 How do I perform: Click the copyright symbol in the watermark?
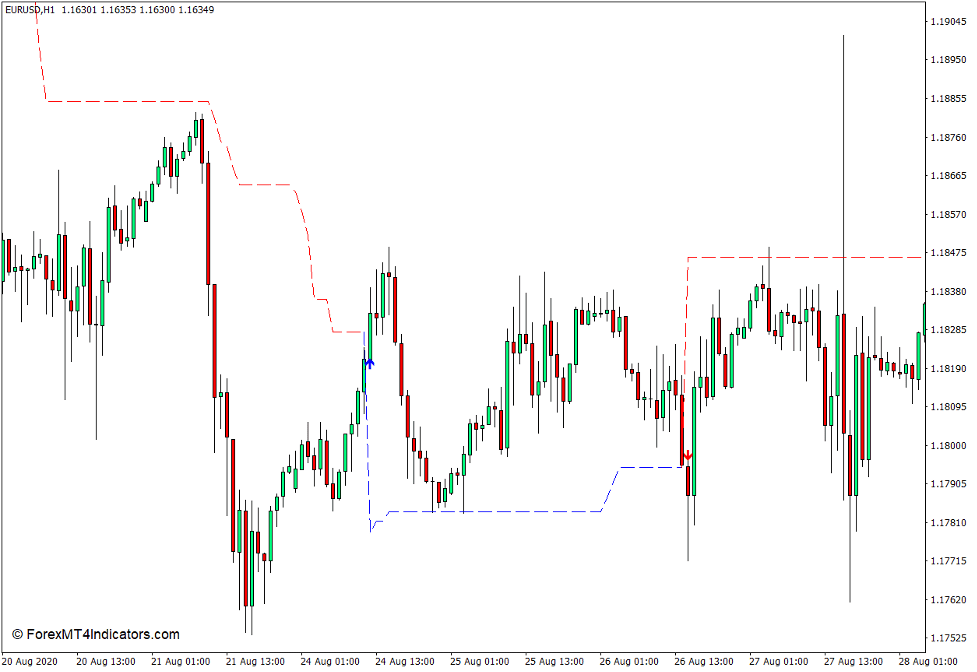[17, 635]
